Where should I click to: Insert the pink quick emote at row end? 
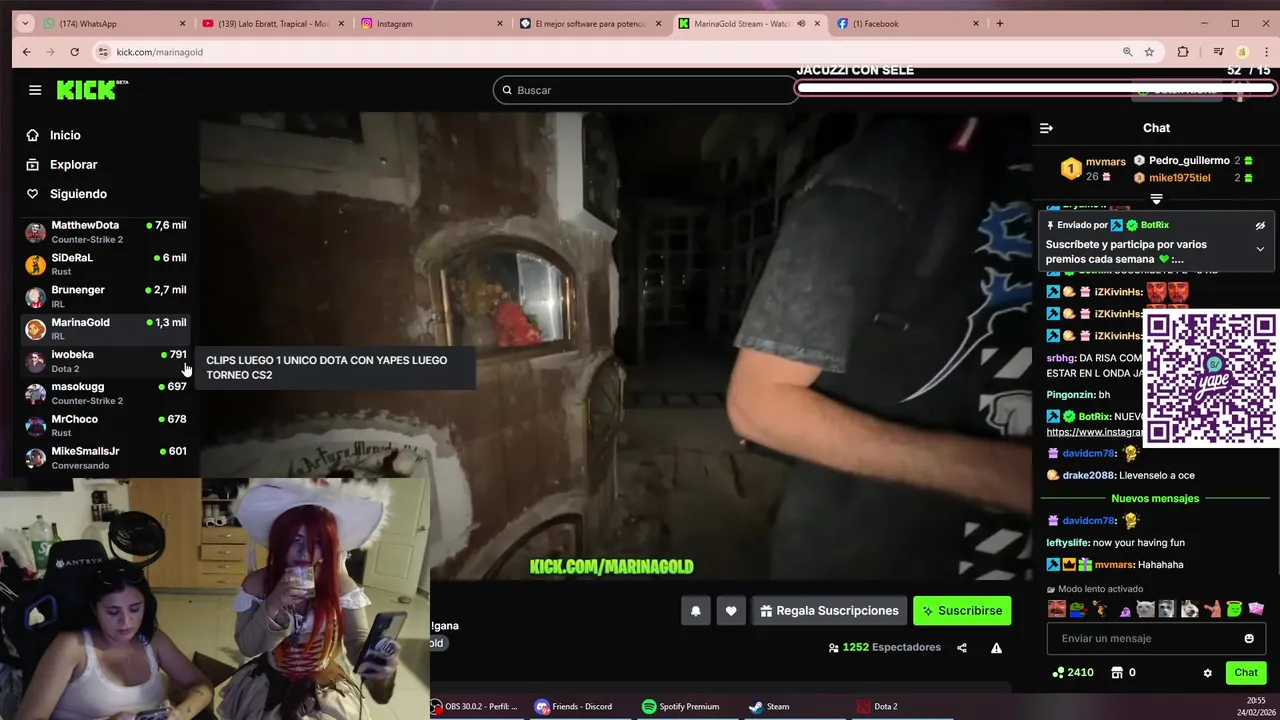tap(1256, 609)
